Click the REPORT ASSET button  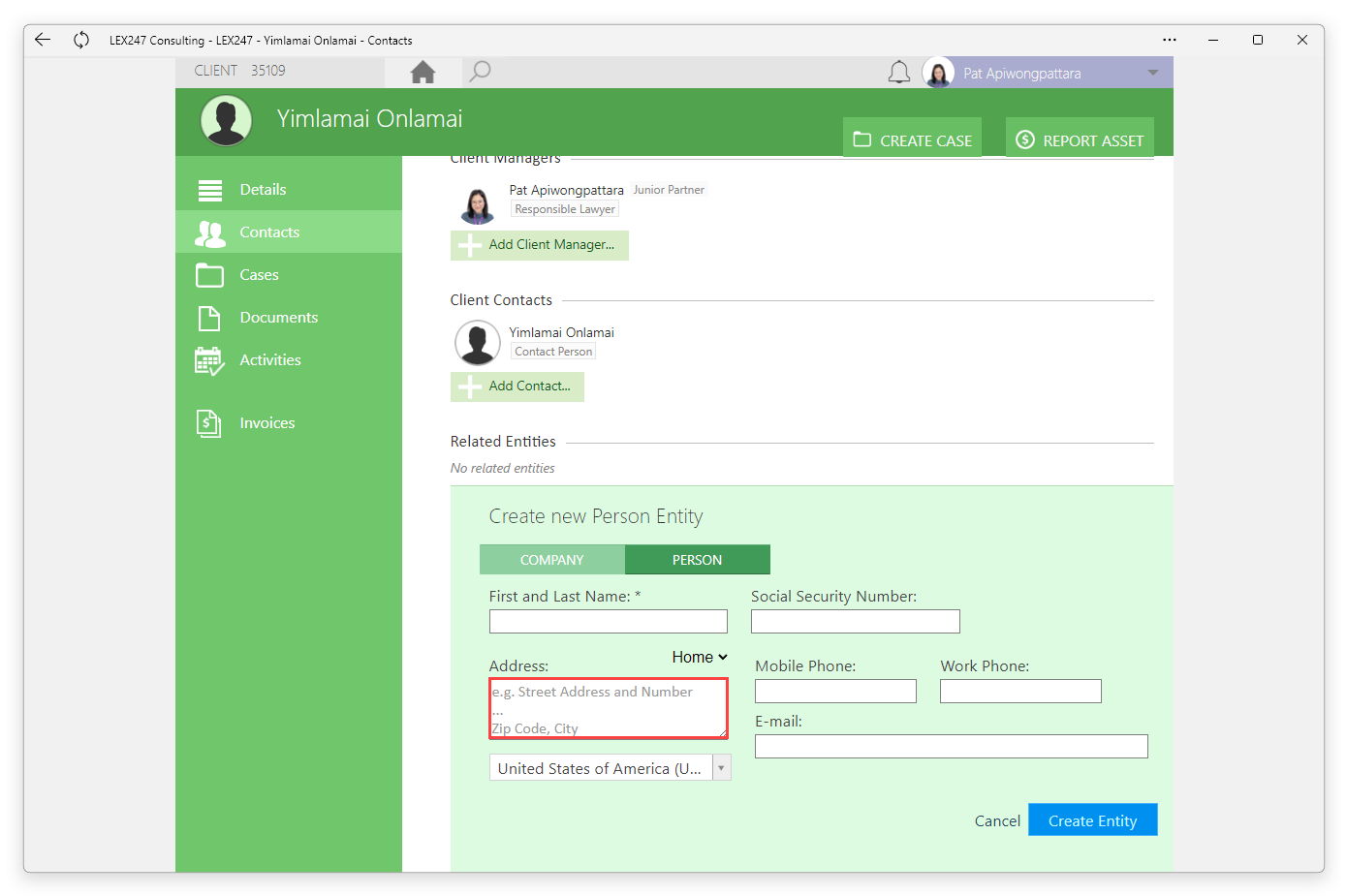click(x=1080, y=138)
